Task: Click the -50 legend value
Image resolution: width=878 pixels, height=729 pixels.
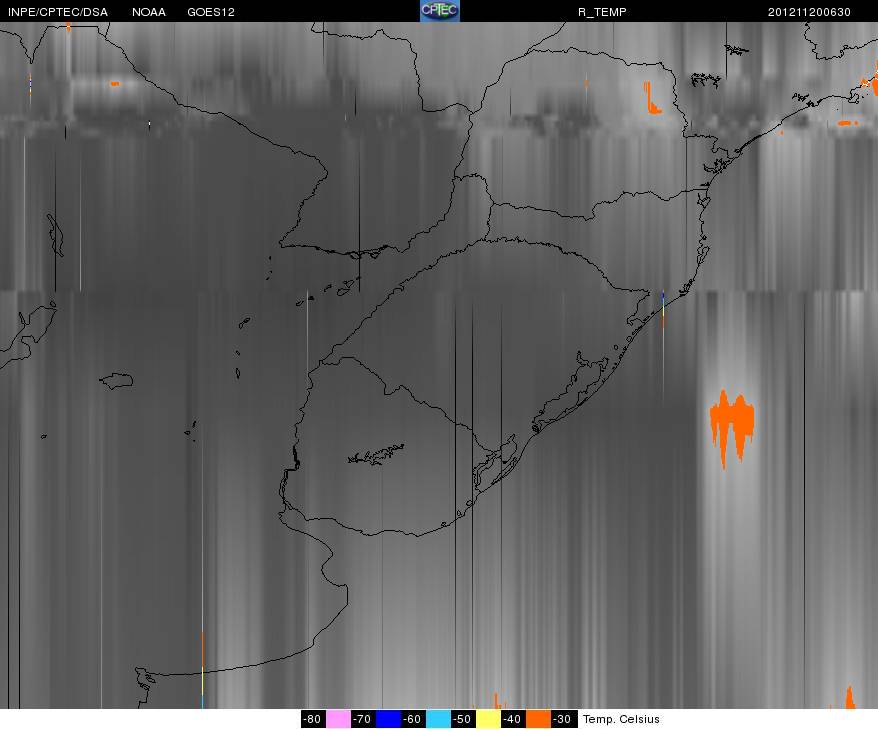Action: point(463,719)
